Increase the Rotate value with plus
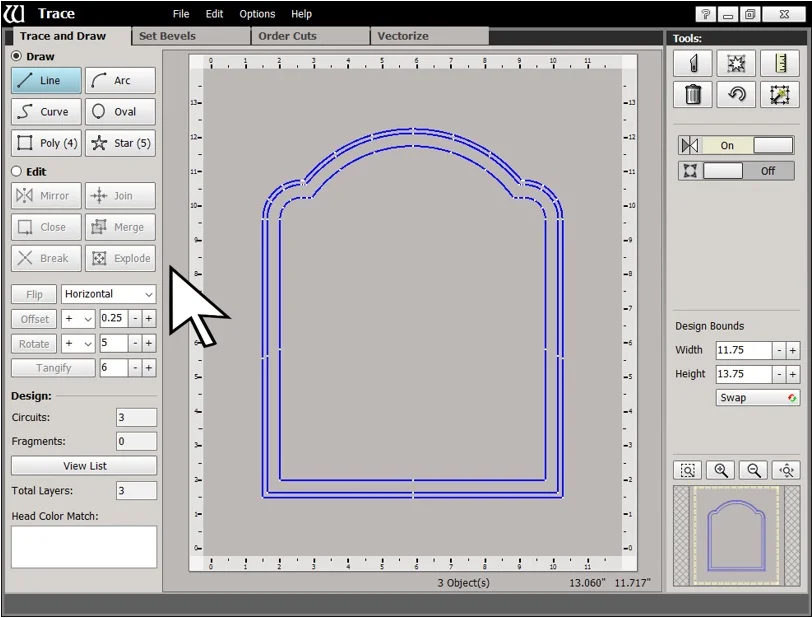The height and width of the screenshot is (618, 812). (x=149, y=343)
